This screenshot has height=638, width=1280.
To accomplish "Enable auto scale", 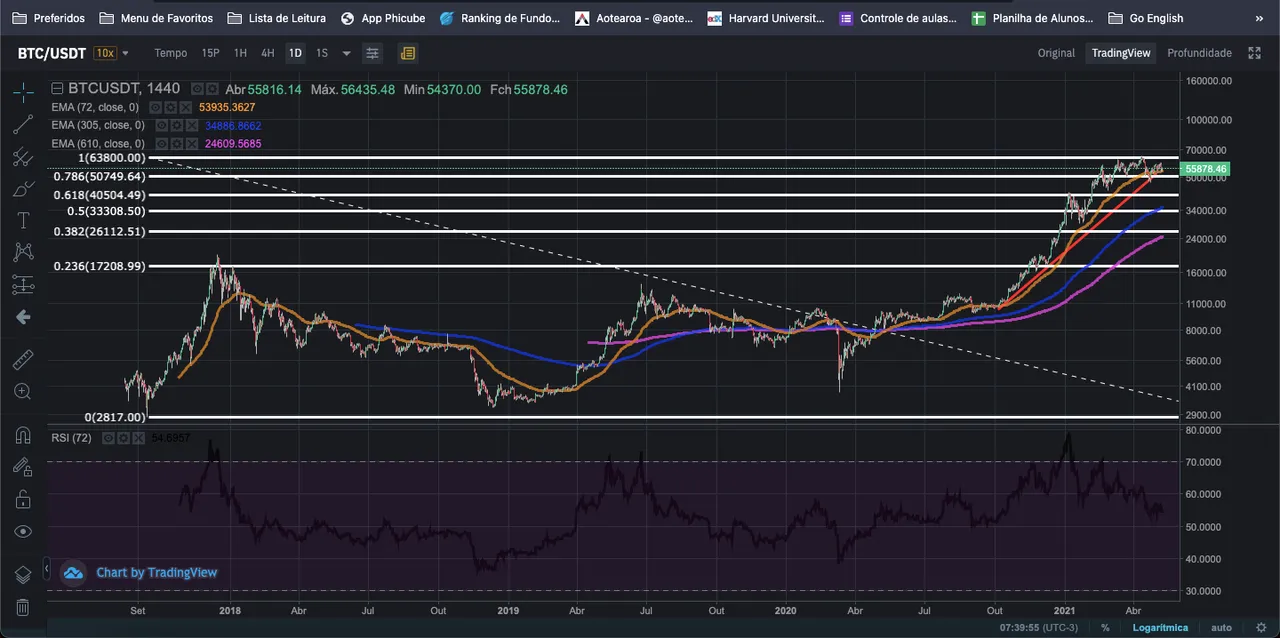I will point(1221,628).
